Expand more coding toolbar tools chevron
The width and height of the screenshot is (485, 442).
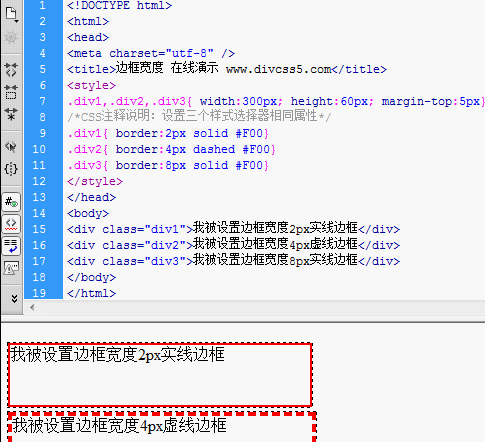coord(14,298)
